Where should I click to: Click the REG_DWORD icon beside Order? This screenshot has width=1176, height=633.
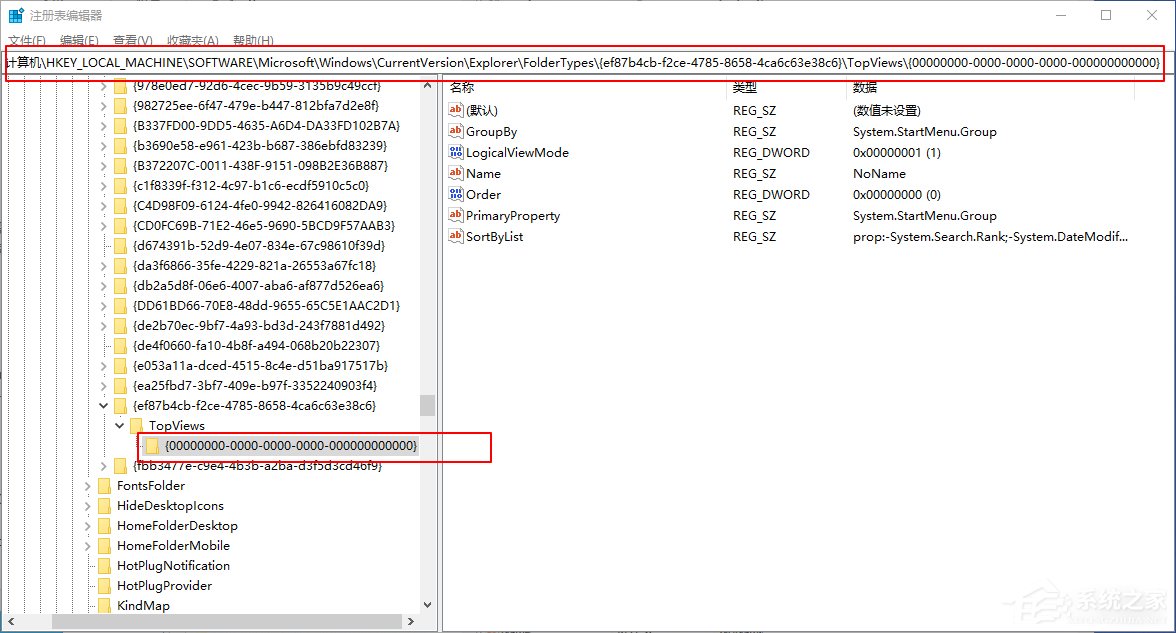[456, 194]
